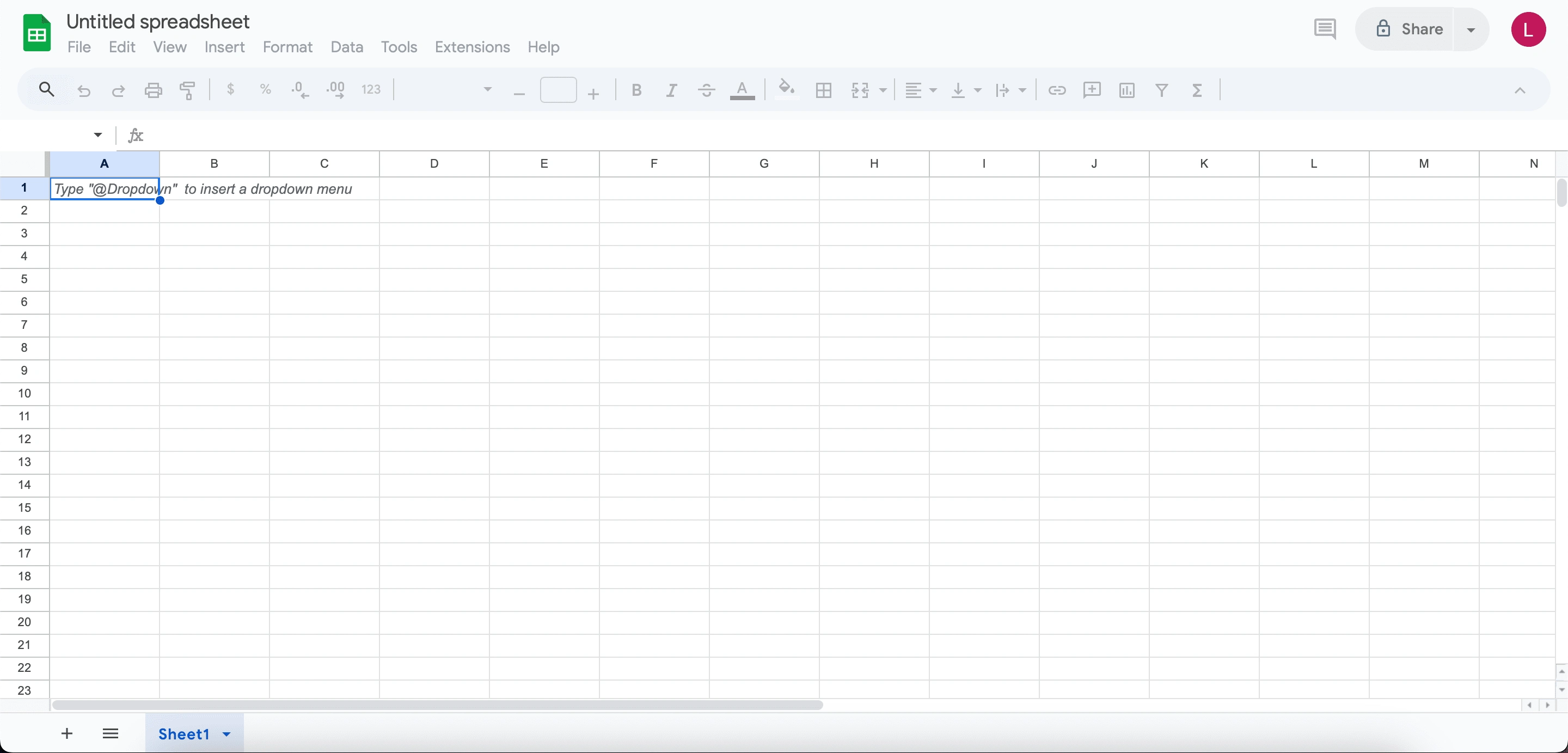Open more number formats 123

[371, 90]
